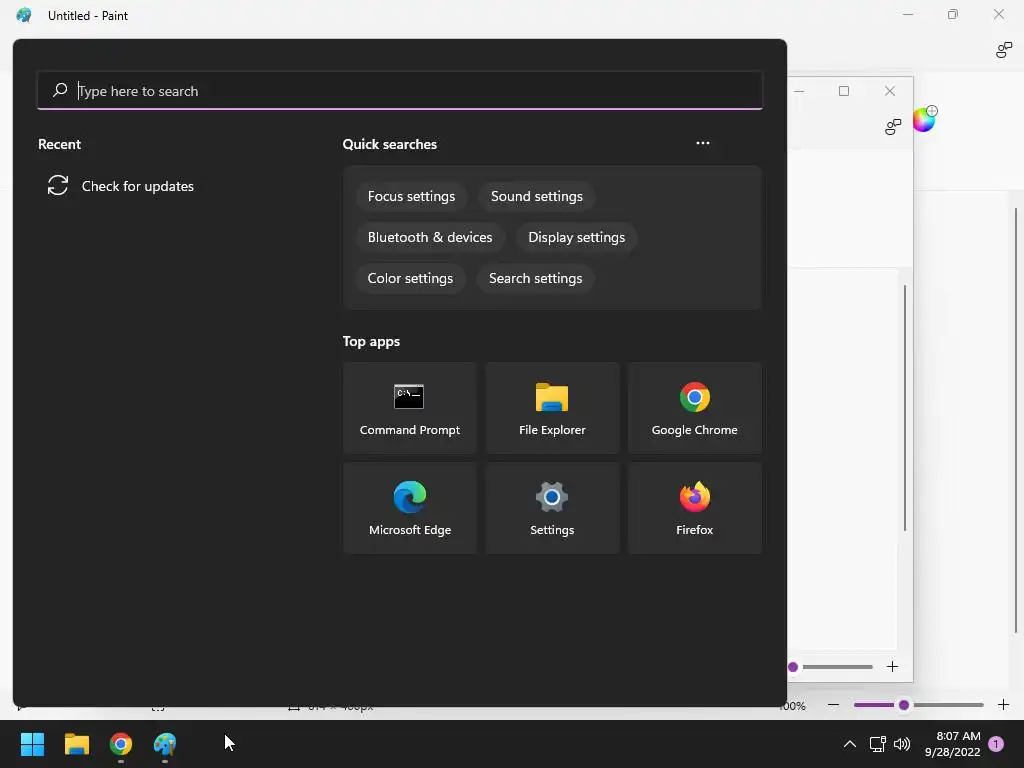Click the Type here to search box

pyautogui.click(x=400, y=91)
